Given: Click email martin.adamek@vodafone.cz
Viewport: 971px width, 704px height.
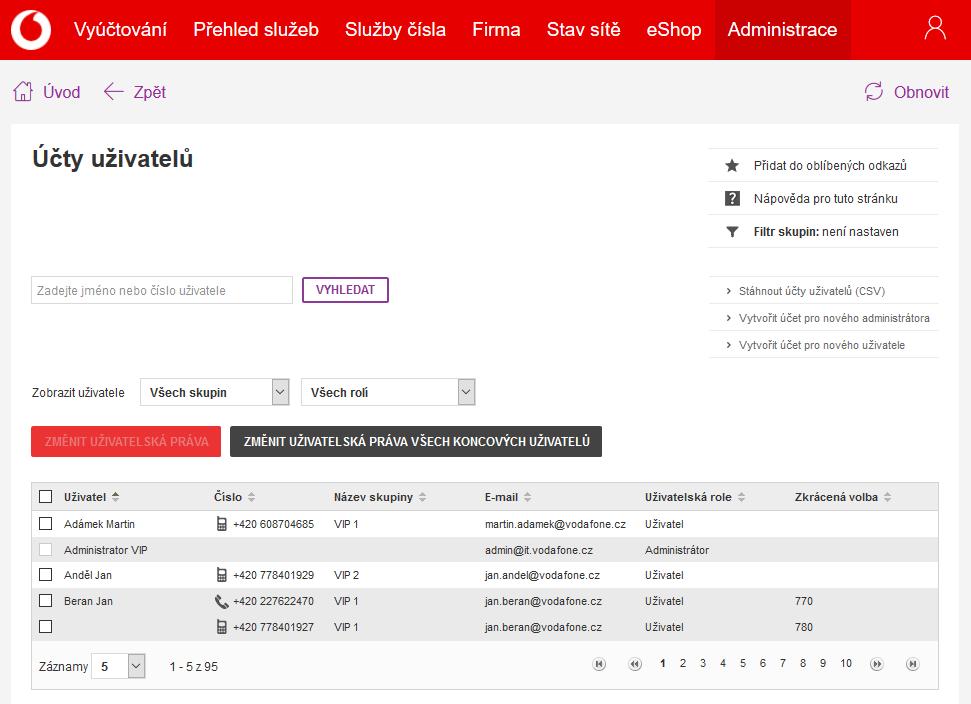Looking at the screenshot, I should tap(555, 524).
